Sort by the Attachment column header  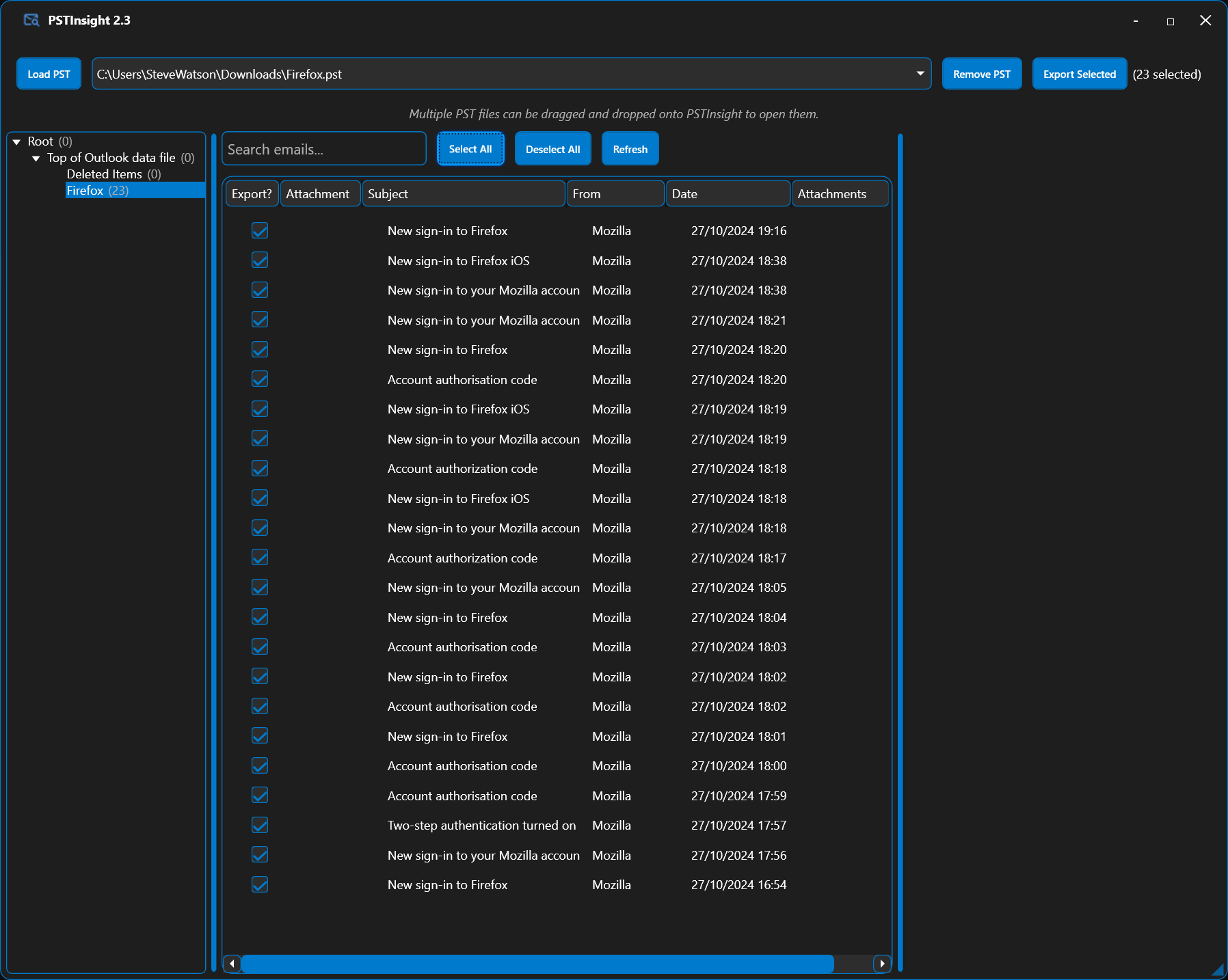(x=320, y=194)
